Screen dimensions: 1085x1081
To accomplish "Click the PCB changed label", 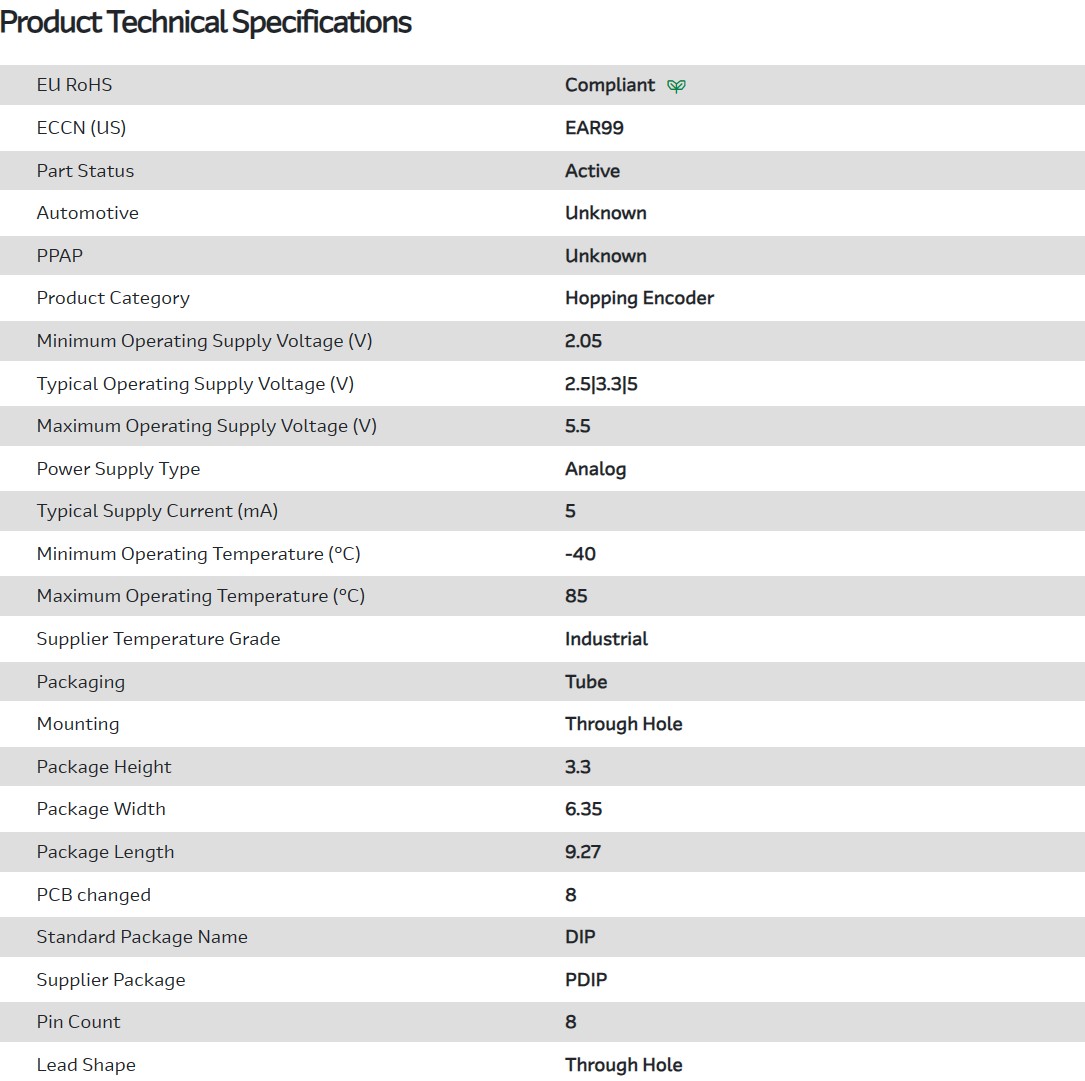I will tap(94, 895).
